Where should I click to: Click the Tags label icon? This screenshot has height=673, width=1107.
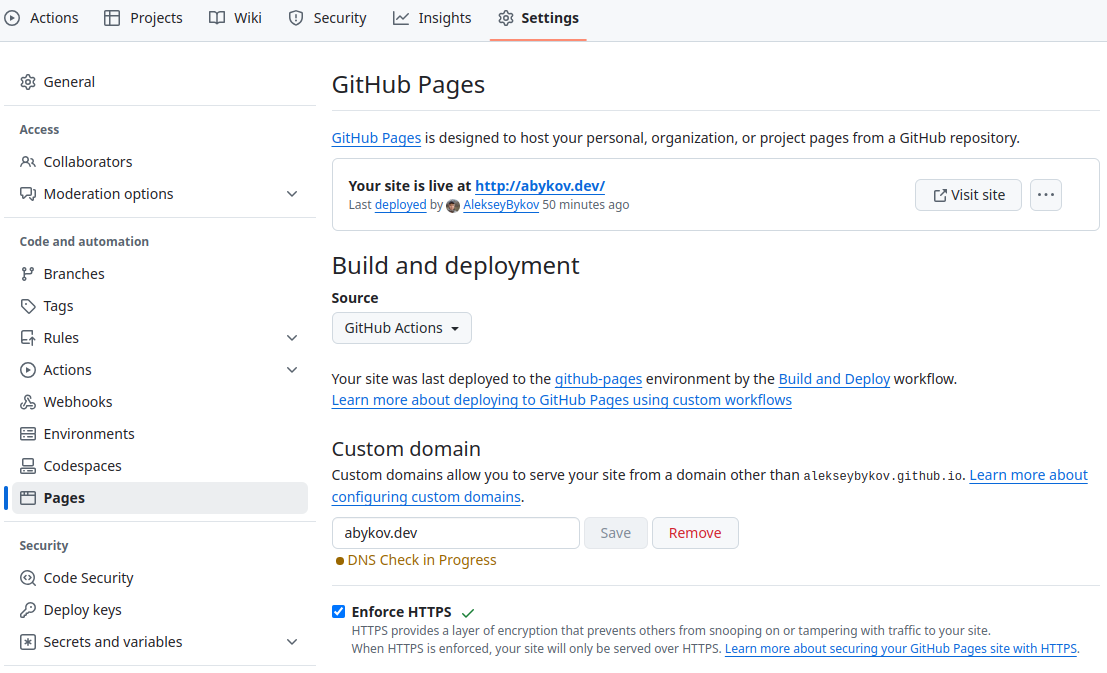pos(28,306)
